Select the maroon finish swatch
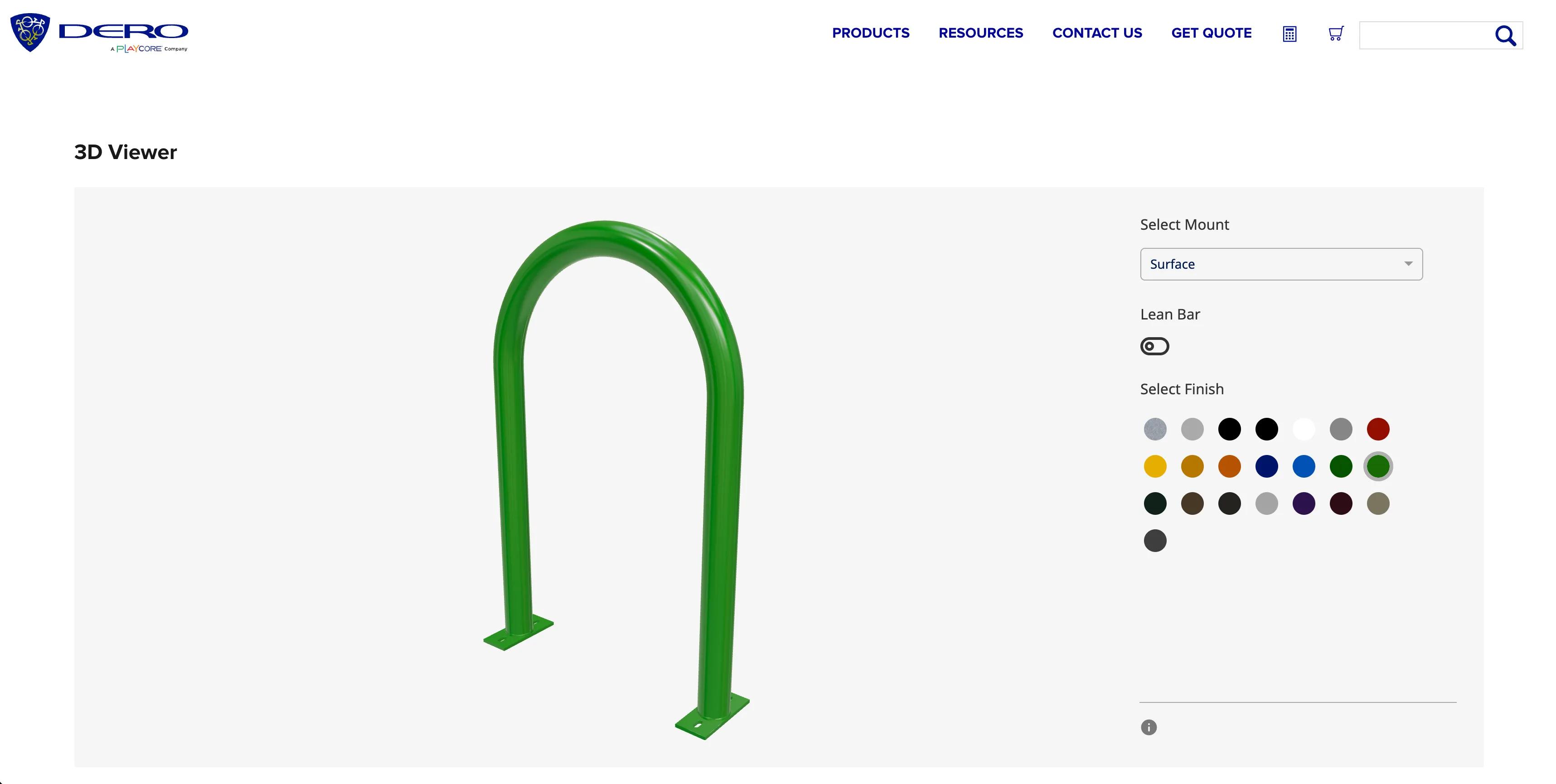The height and width of the screenshot is (784, 1556). (x=1341, y=504)
